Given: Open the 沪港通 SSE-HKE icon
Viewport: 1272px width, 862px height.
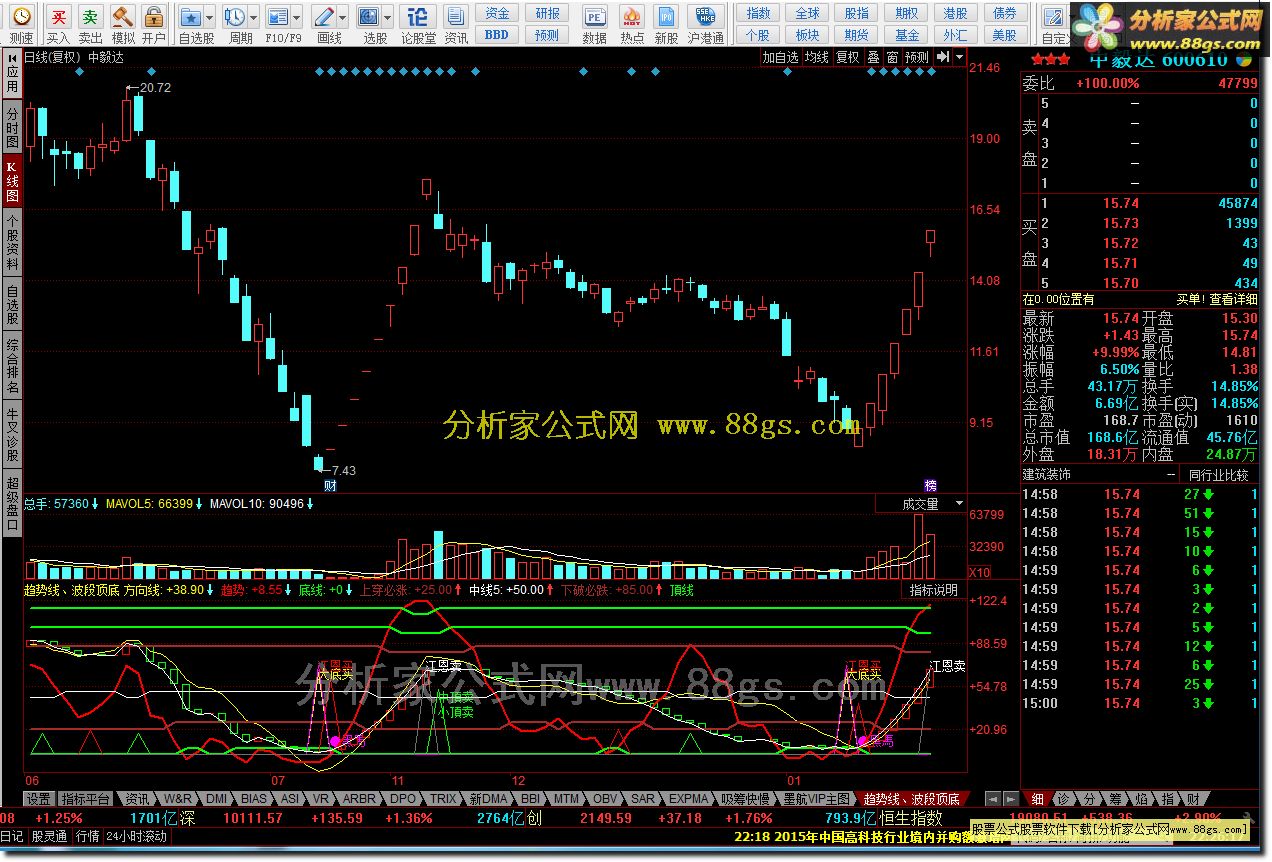Looking at the screenshot, I should pyautogui.click(x=706, y=24).
